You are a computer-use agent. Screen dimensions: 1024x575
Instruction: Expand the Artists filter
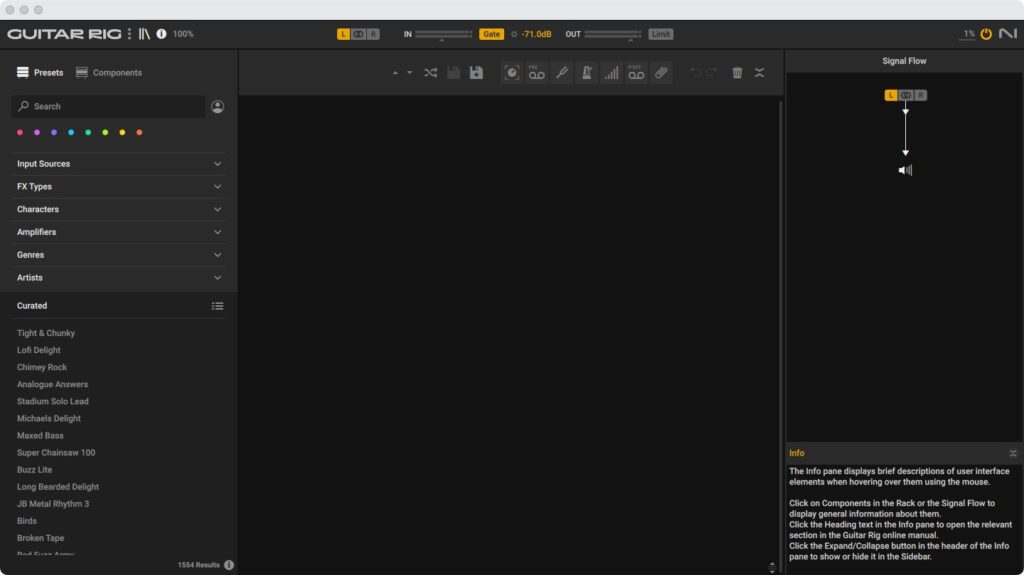[119, 278]
